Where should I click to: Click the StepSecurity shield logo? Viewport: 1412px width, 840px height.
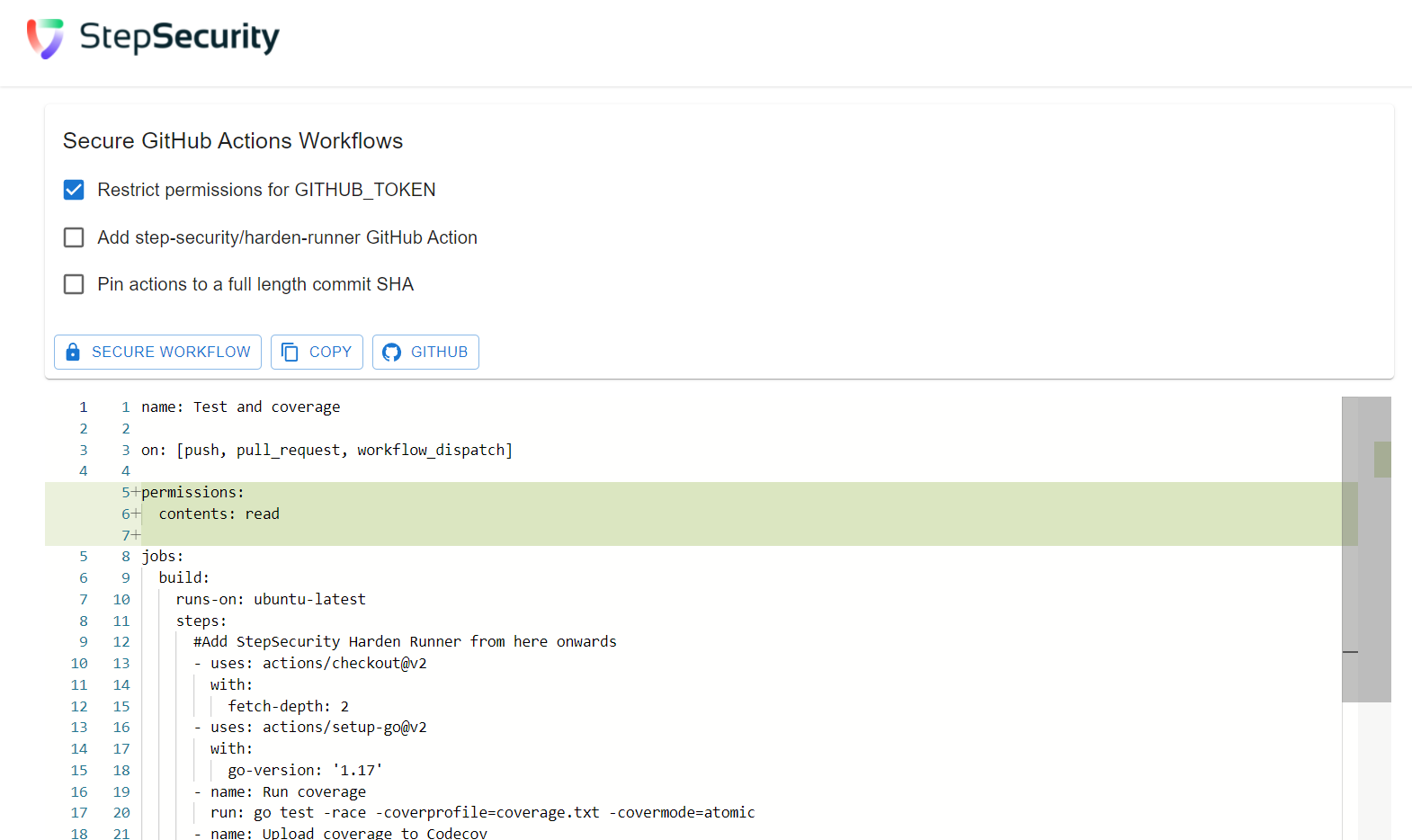(x=45, y=39)
